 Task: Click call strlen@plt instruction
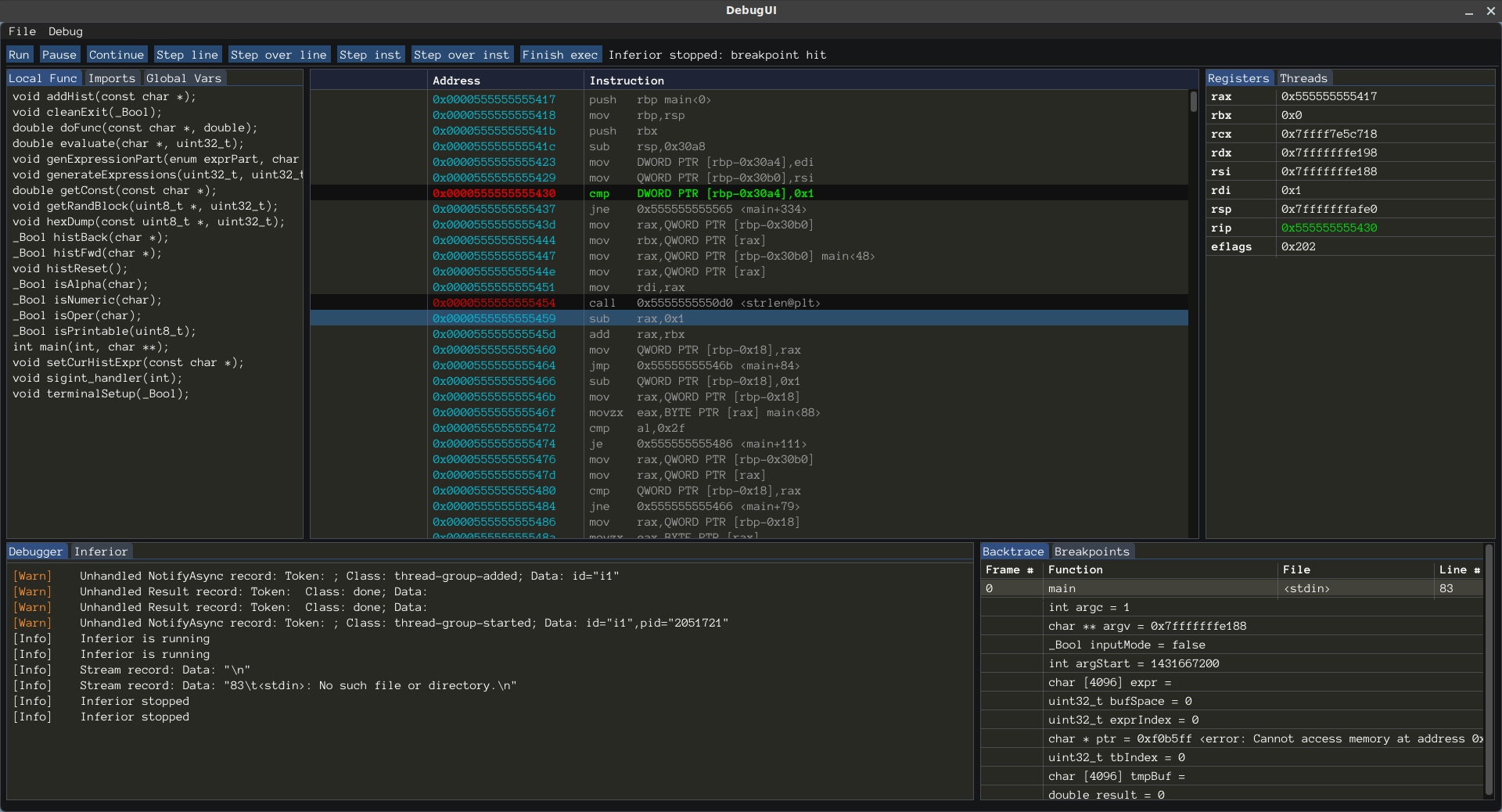705,303
